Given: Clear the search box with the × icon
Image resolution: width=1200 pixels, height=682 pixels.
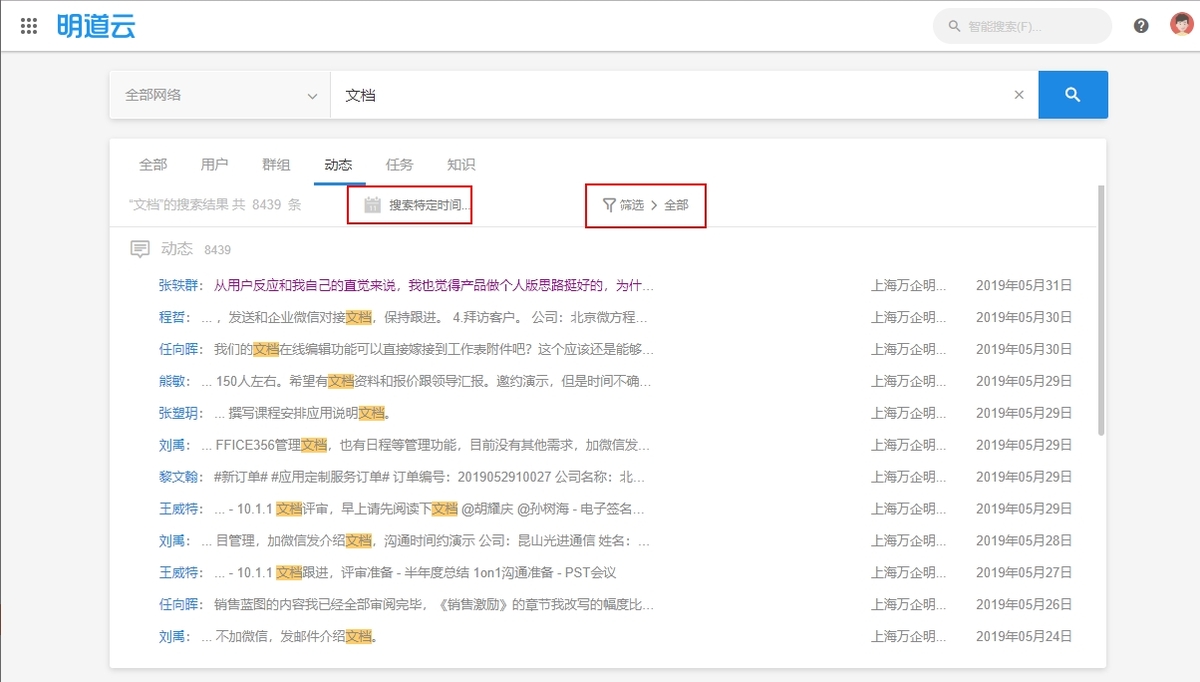Looking at the screenshot, I should coord(1018,94).
